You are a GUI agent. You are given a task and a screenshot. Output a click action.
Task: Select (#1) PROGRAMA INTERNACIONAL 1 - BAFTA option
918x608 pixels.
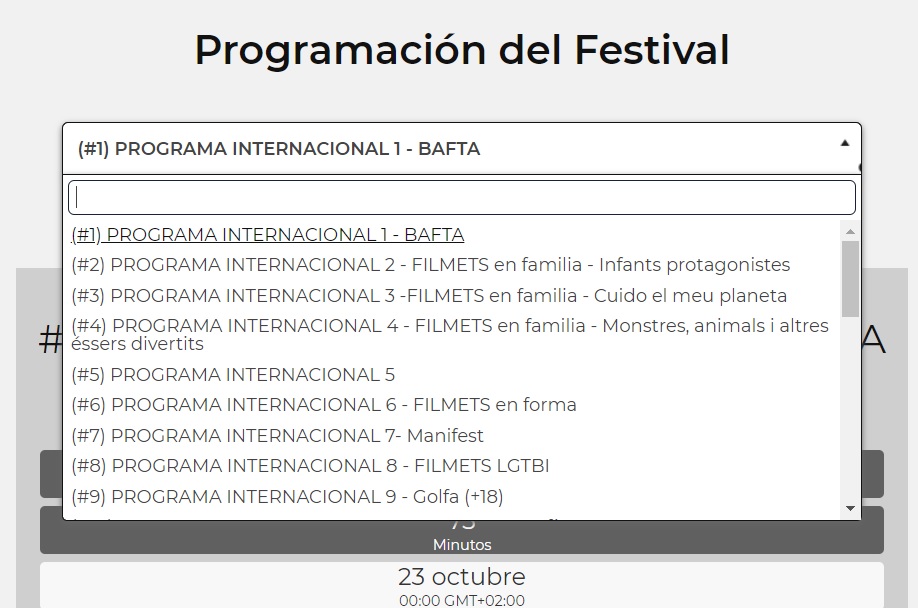[x=268, y=235]
